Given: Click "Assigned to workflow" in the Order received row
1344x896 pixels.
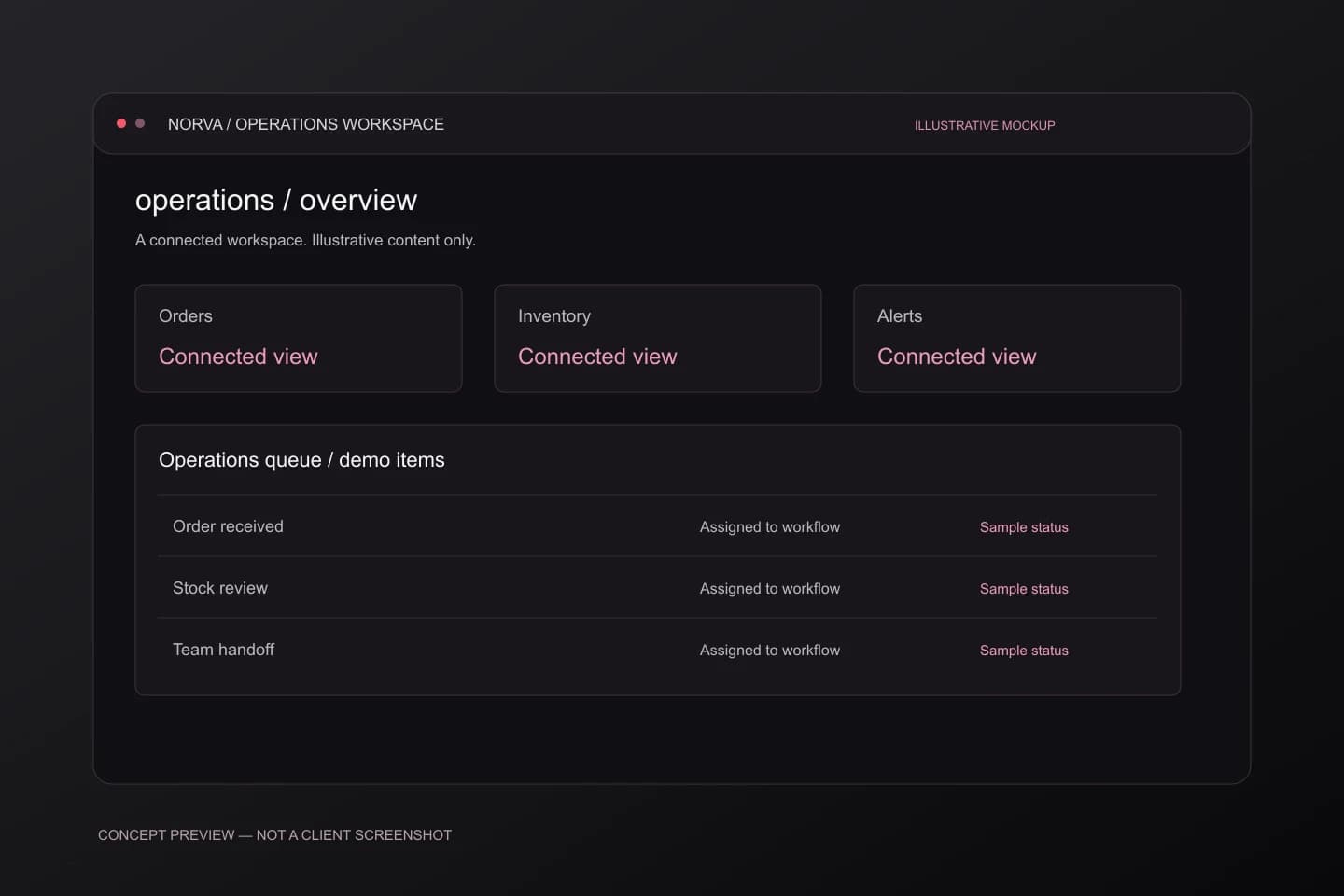Looking at the screenshot, I should 770,527.
